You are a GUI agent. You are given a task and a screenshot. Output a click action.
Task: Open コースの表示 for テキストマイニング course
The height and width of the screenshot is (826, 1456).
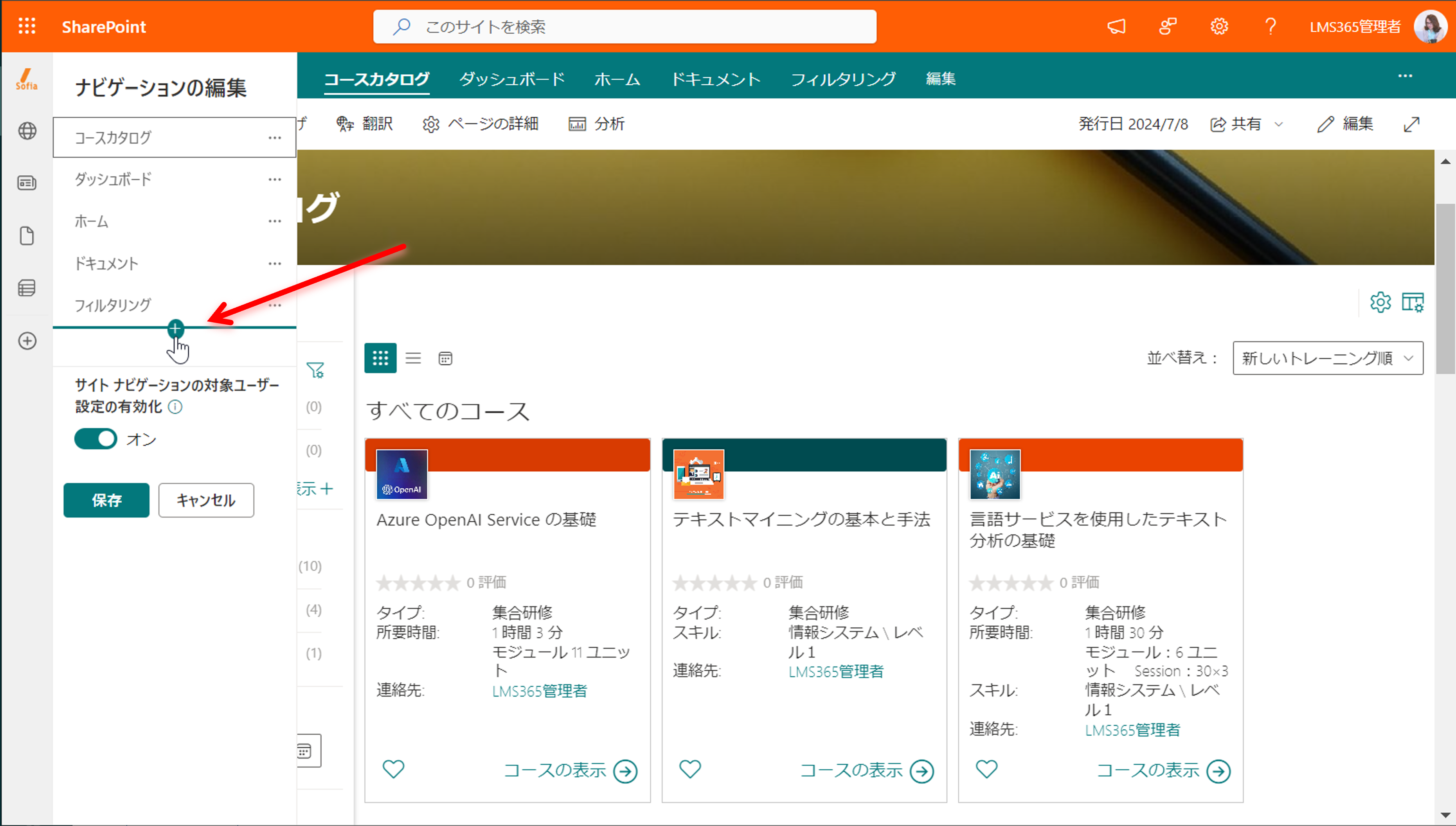tap(867, 770)
